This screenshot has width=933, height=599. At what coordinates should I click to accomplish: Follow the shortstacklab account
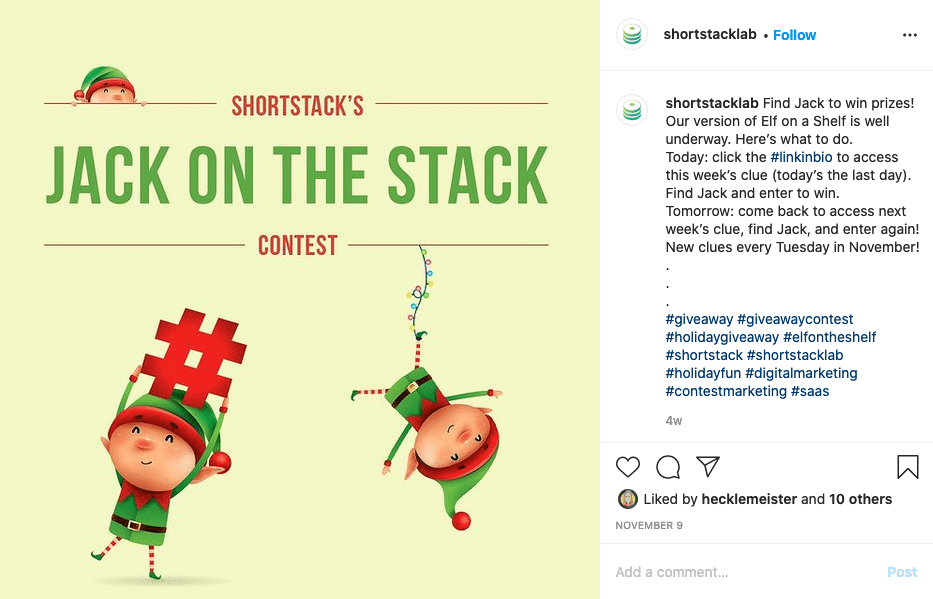794,34
